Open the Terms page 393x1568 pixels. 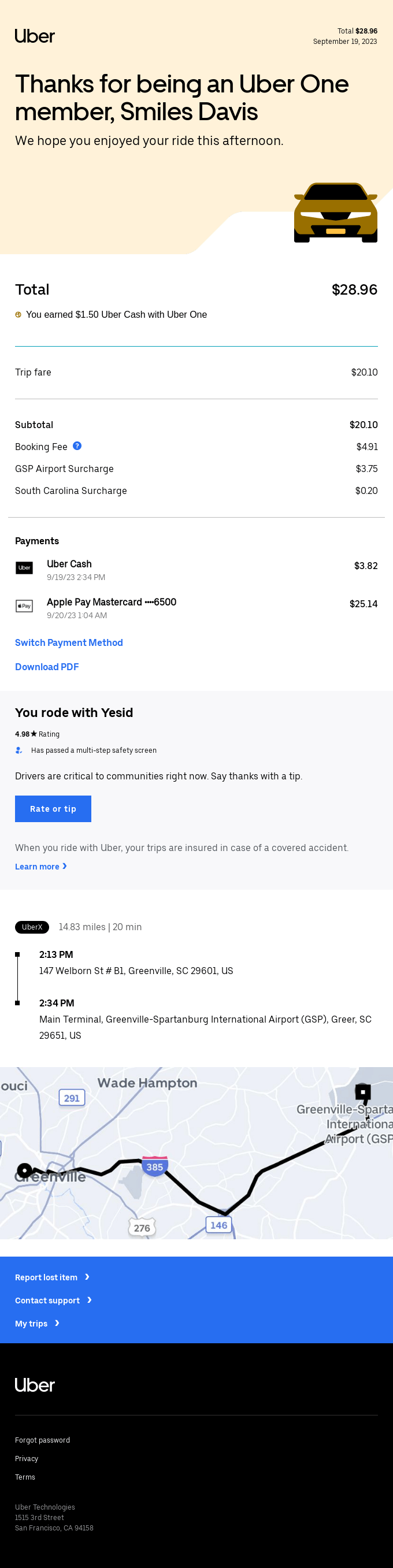click(x=25, y=1477)
